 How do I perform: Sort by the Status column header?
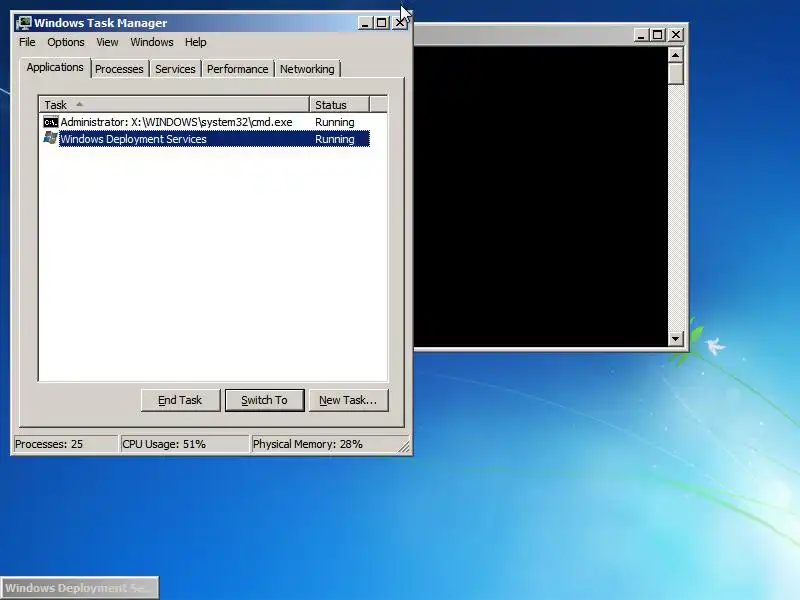click(339, 105)
